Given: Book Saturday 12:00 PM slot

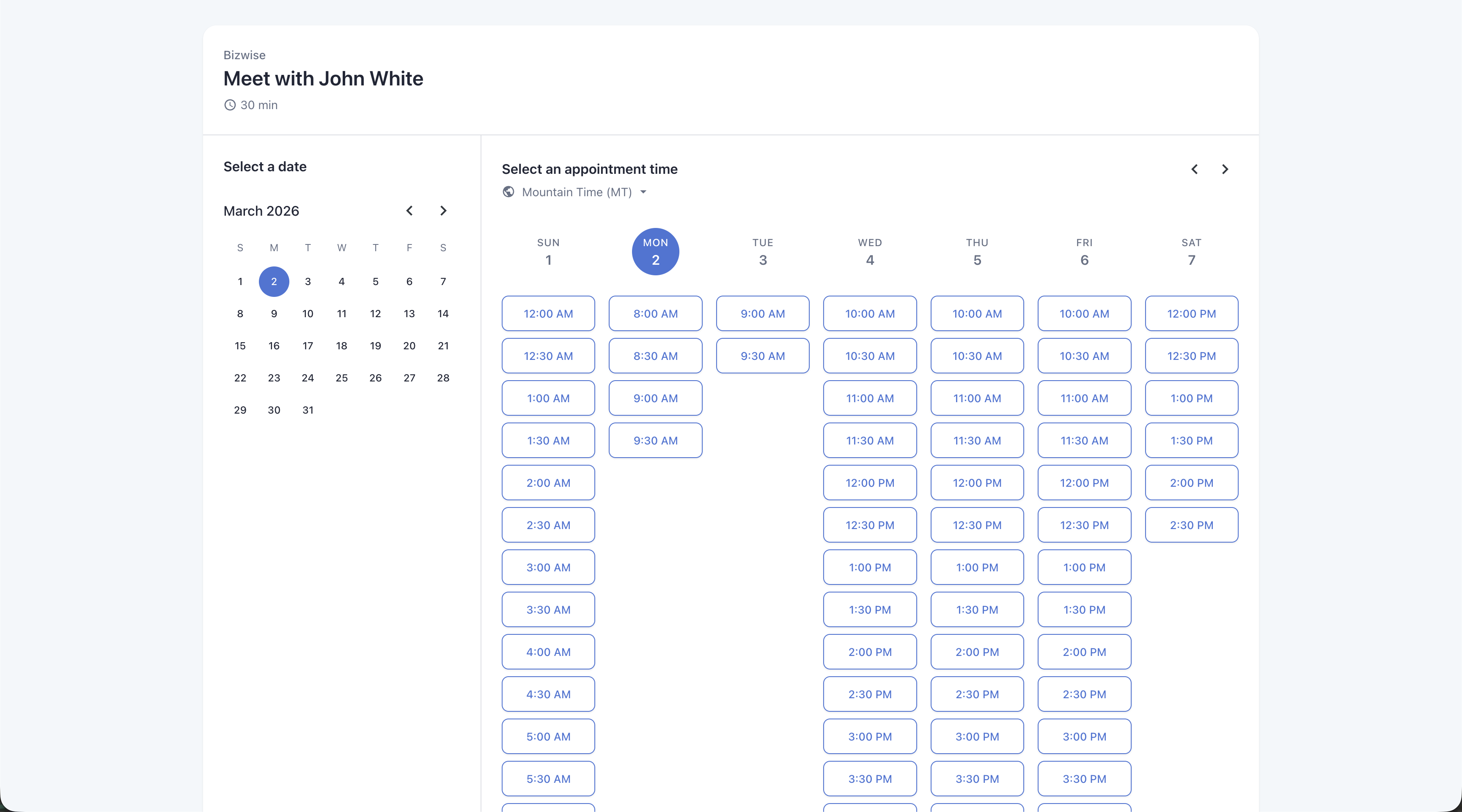Looking at the screenshot, I should tap(1192, 314).
